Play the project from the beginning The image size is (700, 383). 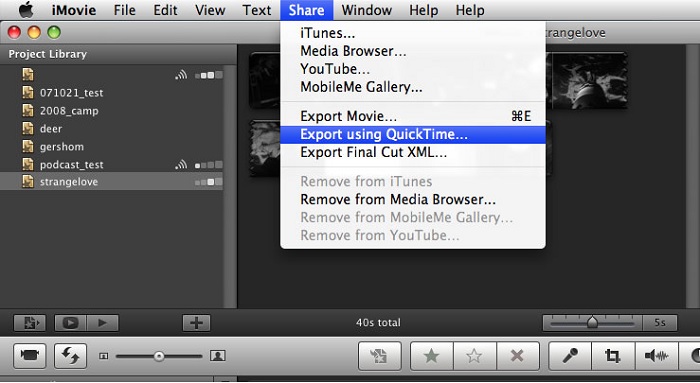103,323
